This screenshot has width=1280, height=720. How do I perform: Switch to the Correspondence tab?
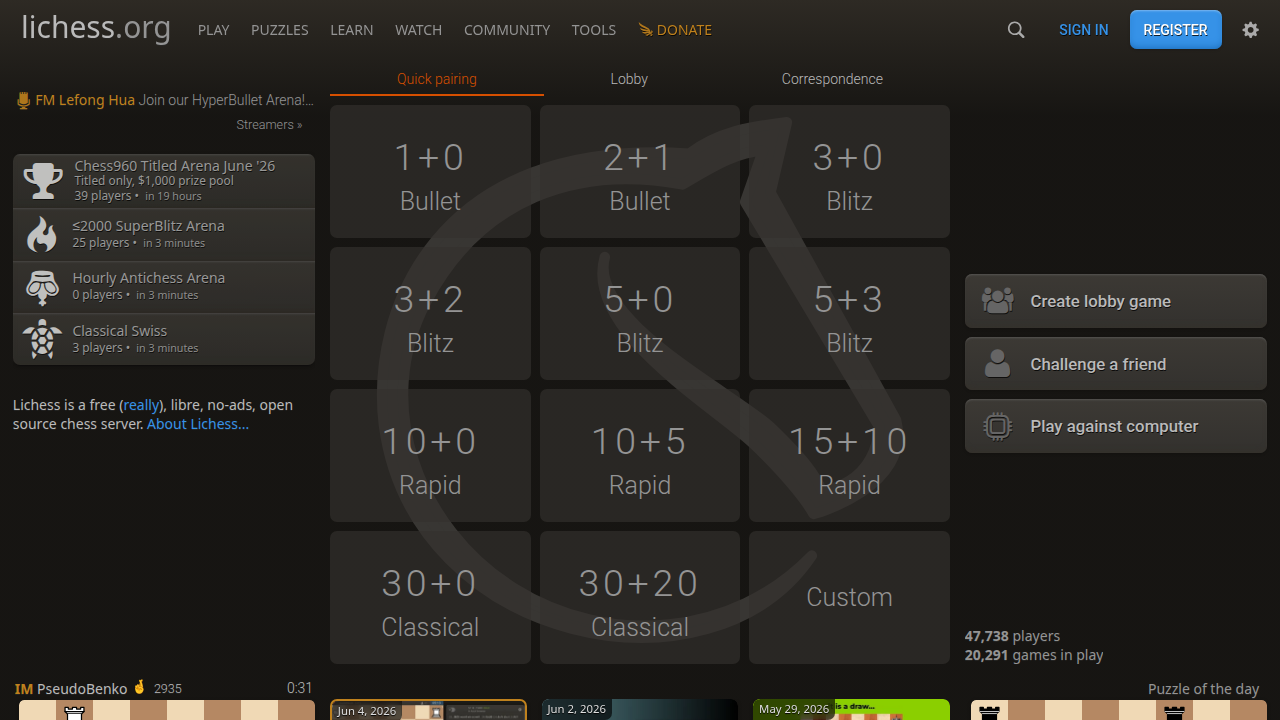(832, 79)
